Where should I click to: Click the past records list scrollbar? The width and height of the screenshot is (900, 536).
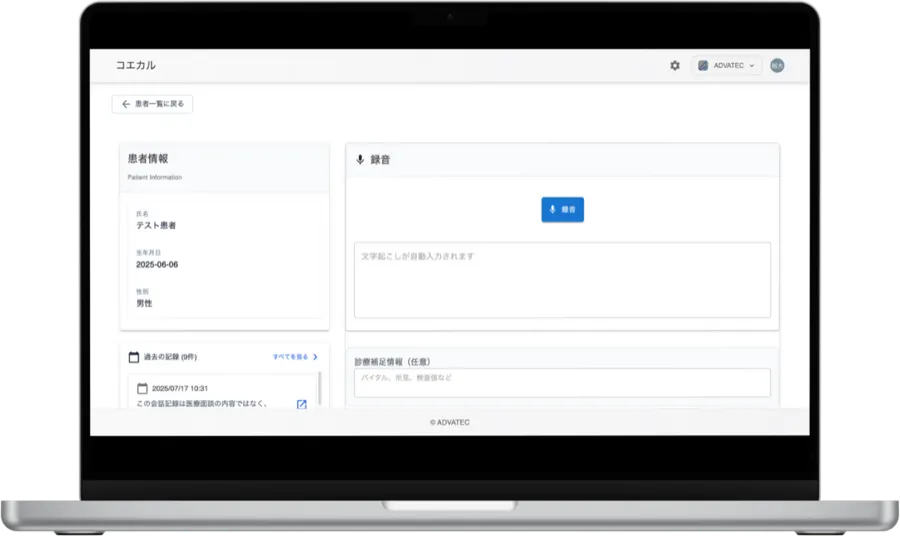click(320, 388)
